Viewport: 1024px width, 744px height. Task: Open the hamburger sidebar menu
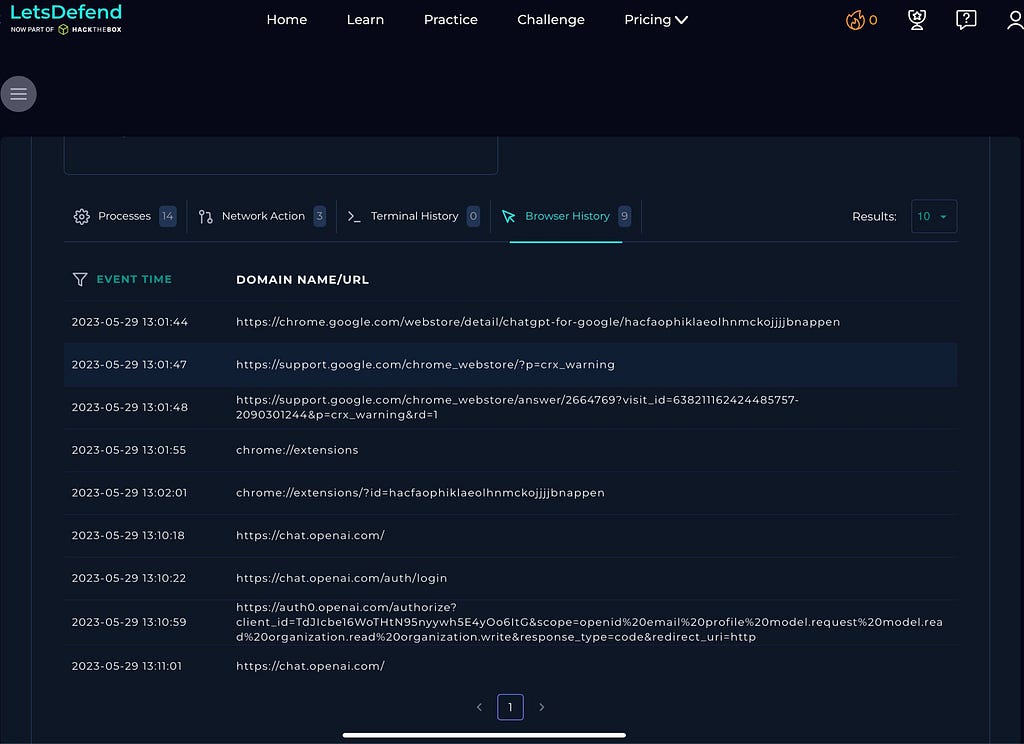coord(18,94)
